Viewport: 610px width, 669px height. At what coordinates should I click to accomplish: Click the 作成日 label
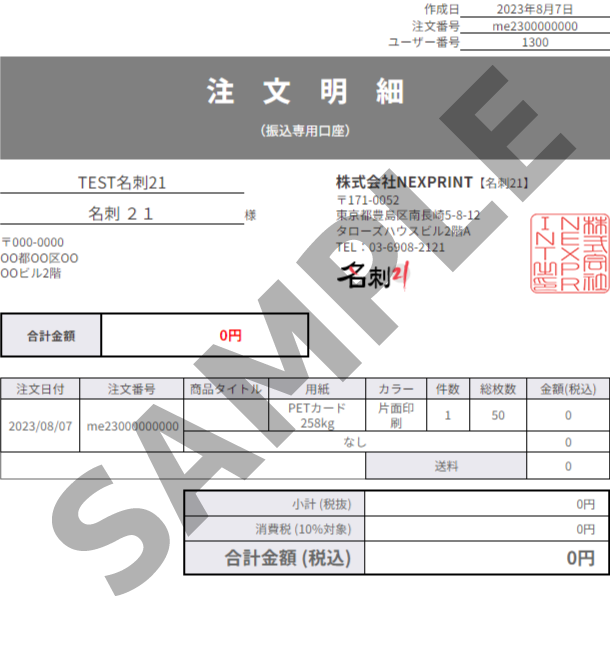(442, 9)
